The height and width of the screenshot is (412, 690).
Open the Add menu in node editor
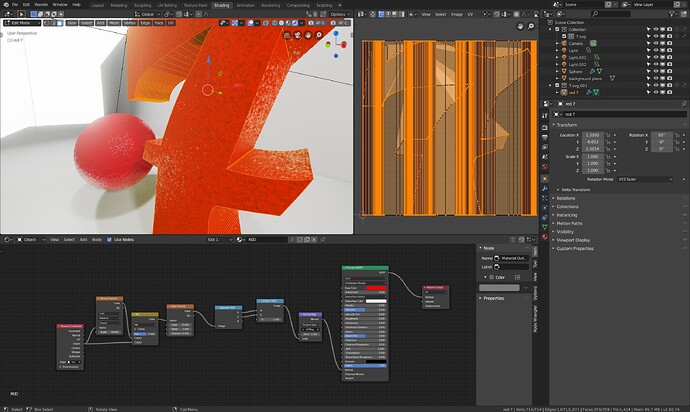tap(83, 239)
